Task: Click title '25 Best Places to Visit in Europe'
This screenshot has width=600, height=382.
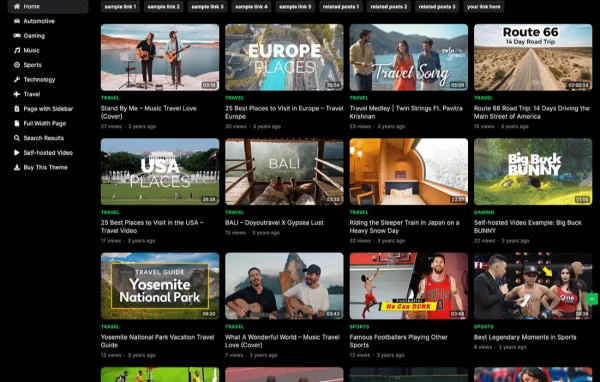Action: click(x=284, y=112)
